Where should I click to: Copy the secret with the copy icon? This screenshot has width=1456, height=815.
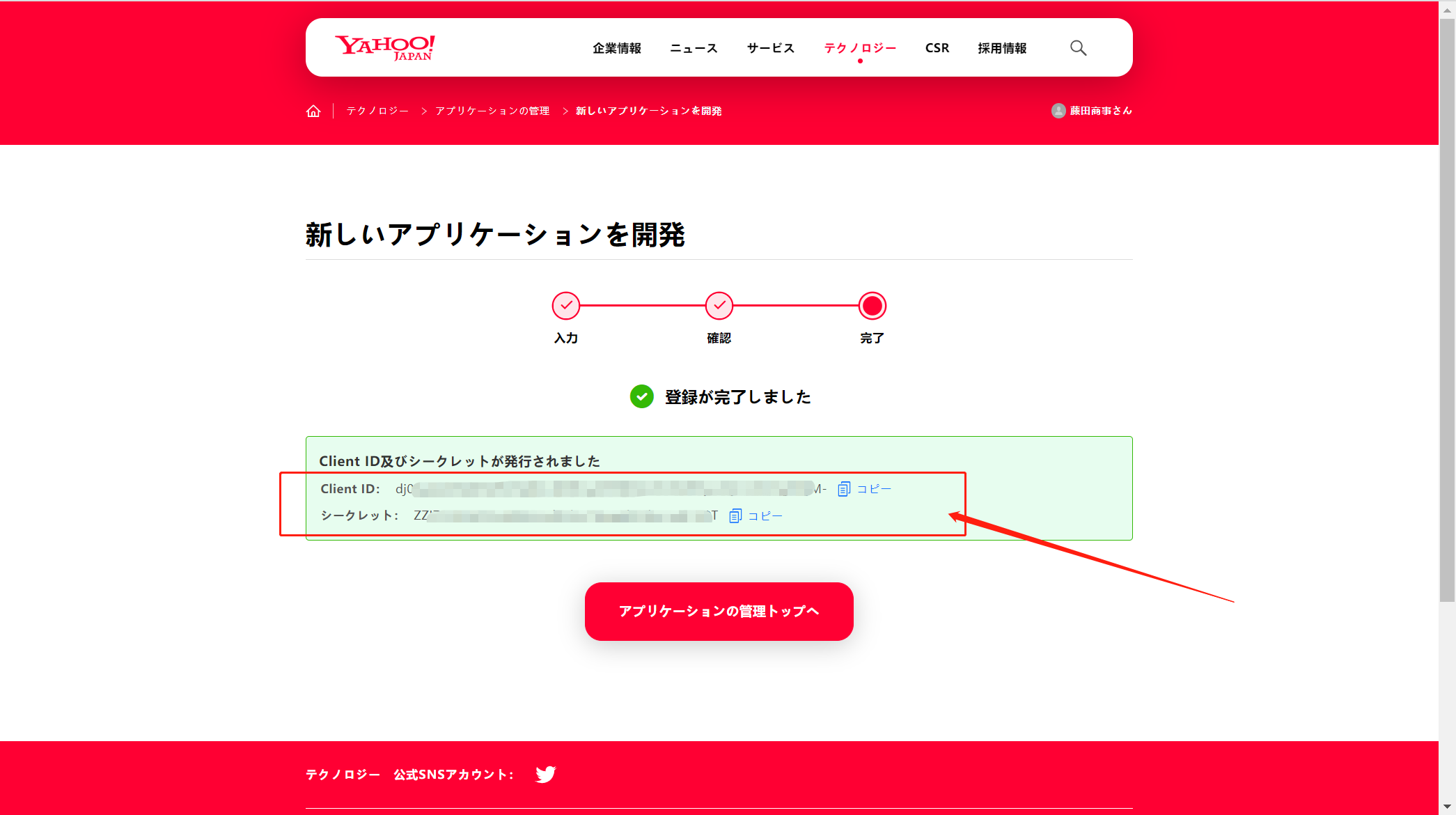point(735,516)
